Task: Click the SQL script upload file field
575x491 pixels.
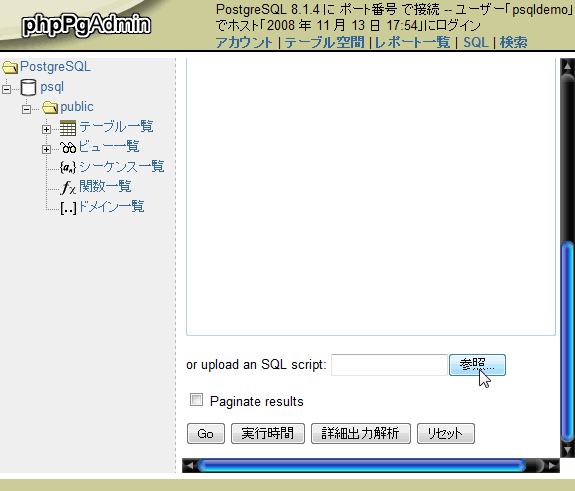Action: point(389,365)
